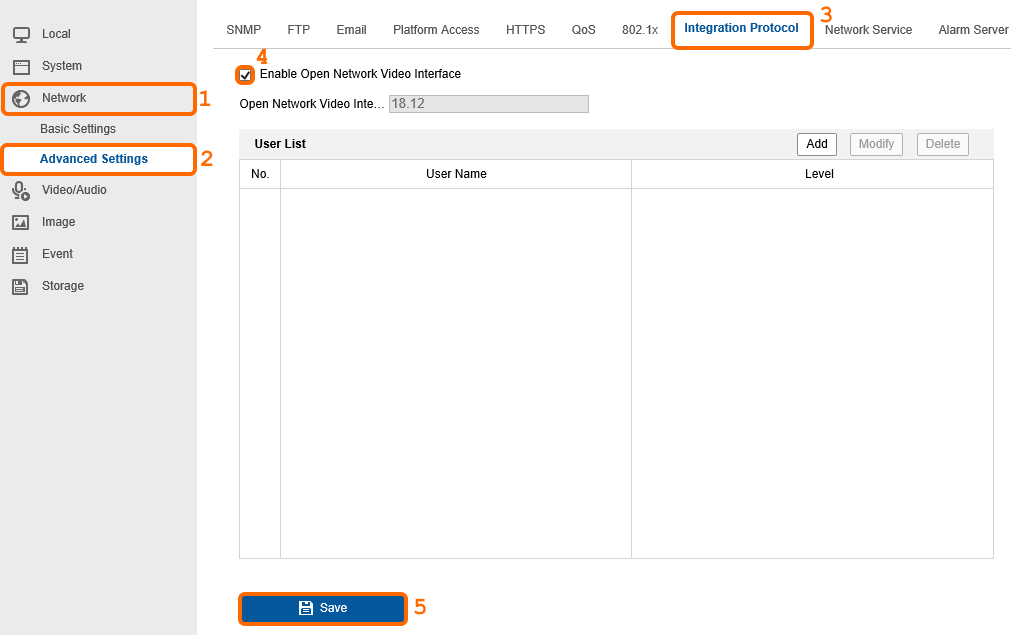Click the Save button
Image resolution: width=1011 pixels, height=635 pixels.
323,608
